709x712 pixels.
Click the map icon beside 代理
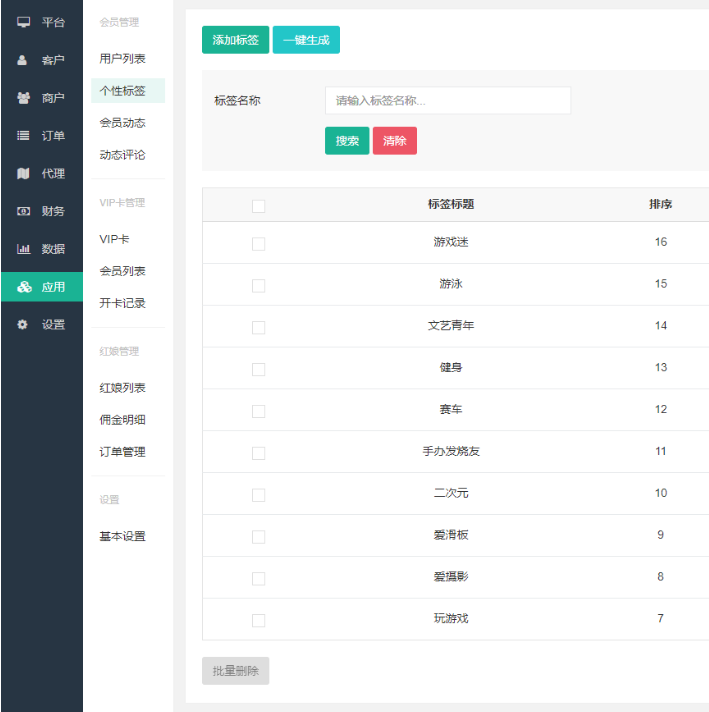click(23, 173)
